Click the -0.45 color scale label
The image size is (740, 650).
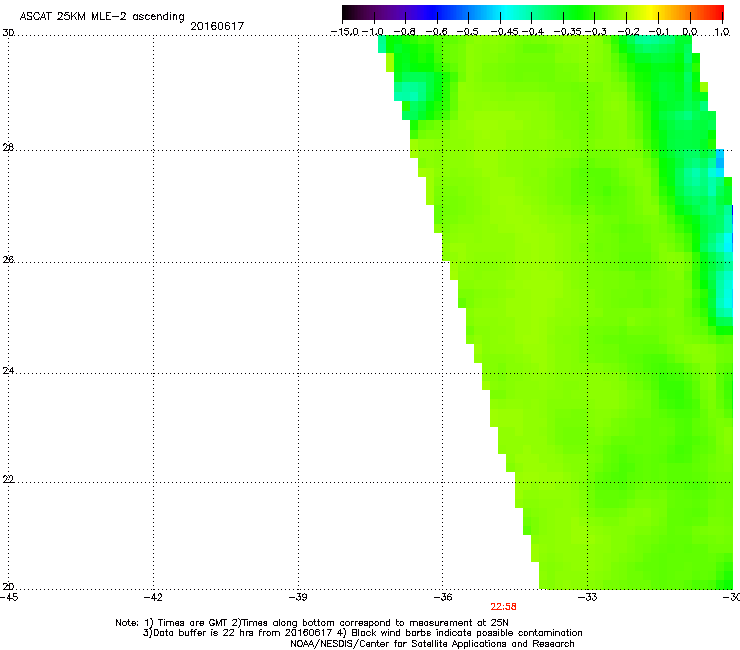[x=504, y=32]
